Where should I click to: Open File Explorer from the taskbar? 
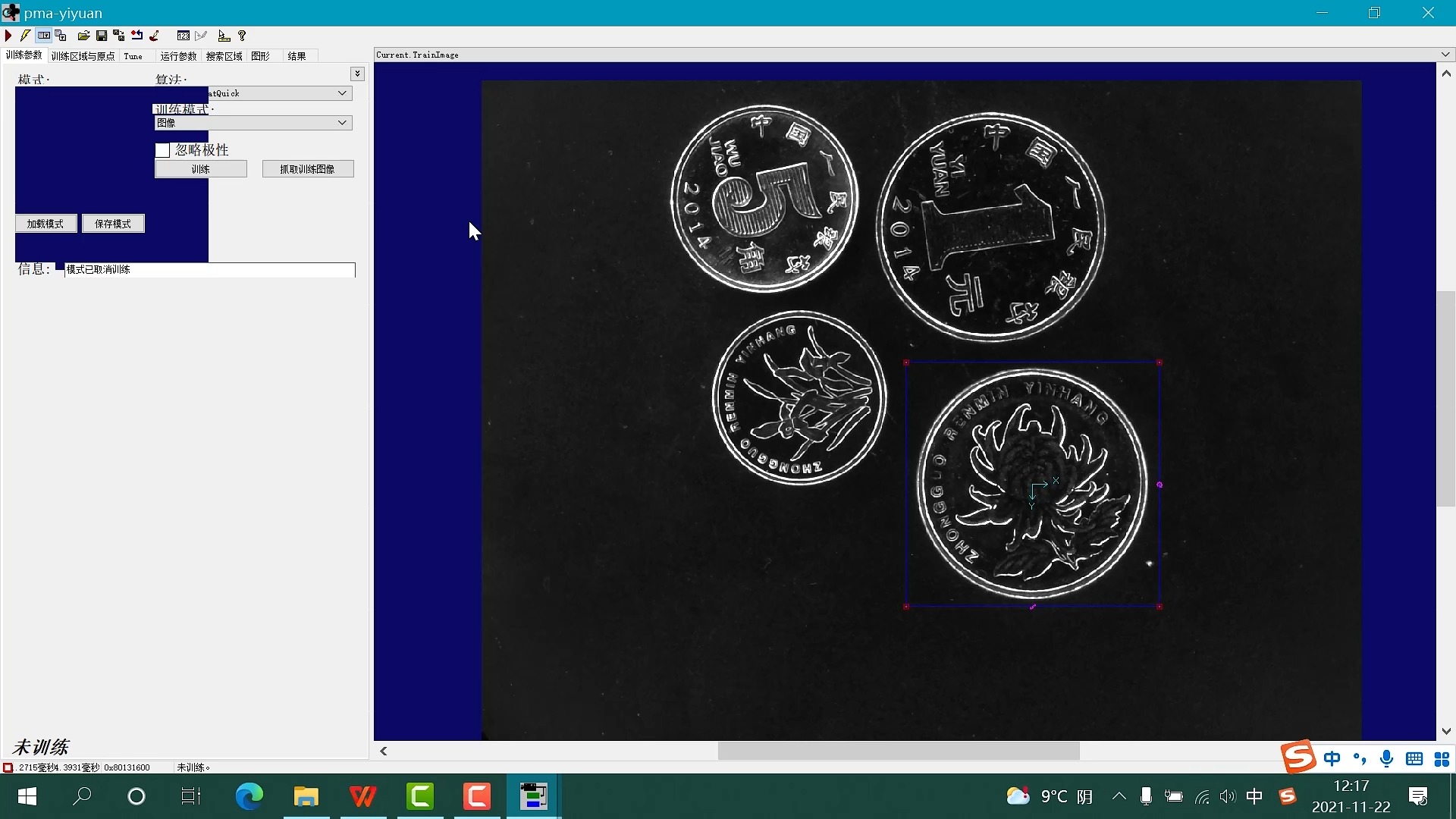point(306,796)
